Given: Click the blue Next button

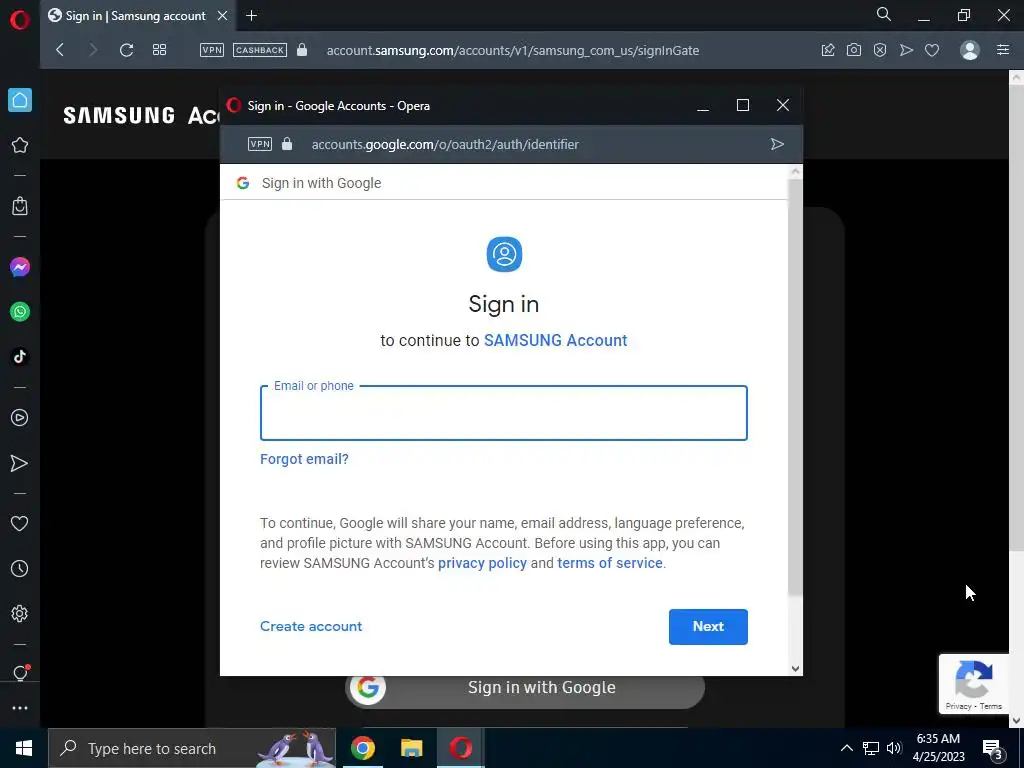Looking at the screenshot, I should 708,627.
